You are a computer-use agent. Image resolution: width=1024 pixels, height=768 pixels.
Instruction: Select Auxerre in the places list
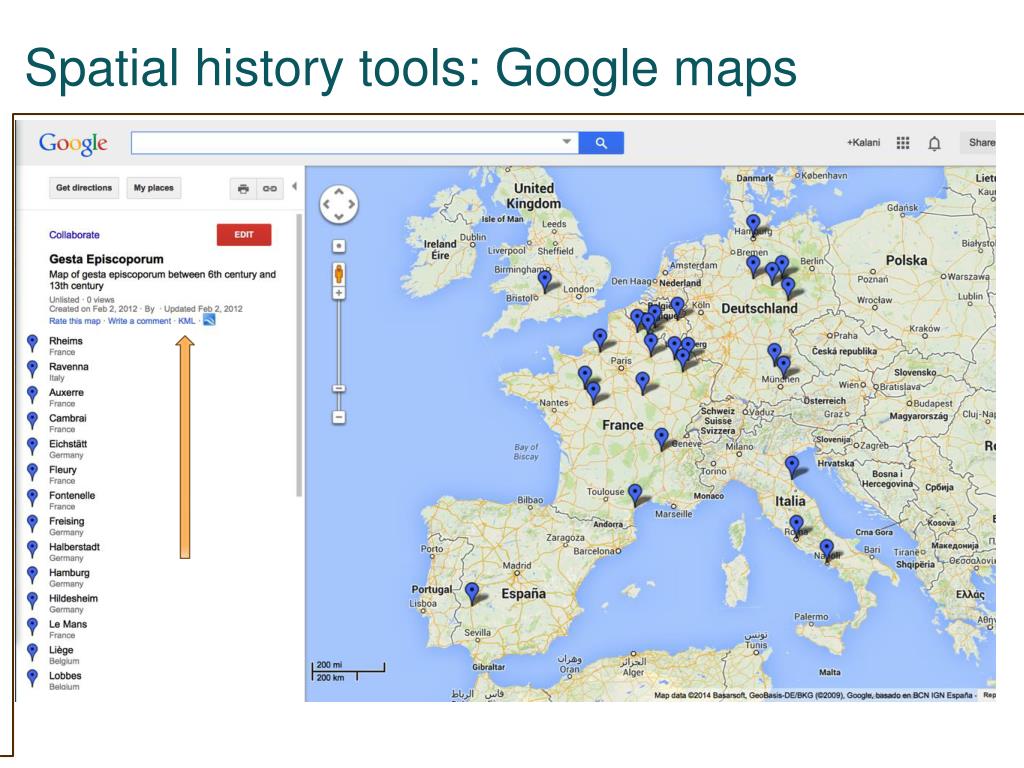pyautogui.click(x=66, y=392)
